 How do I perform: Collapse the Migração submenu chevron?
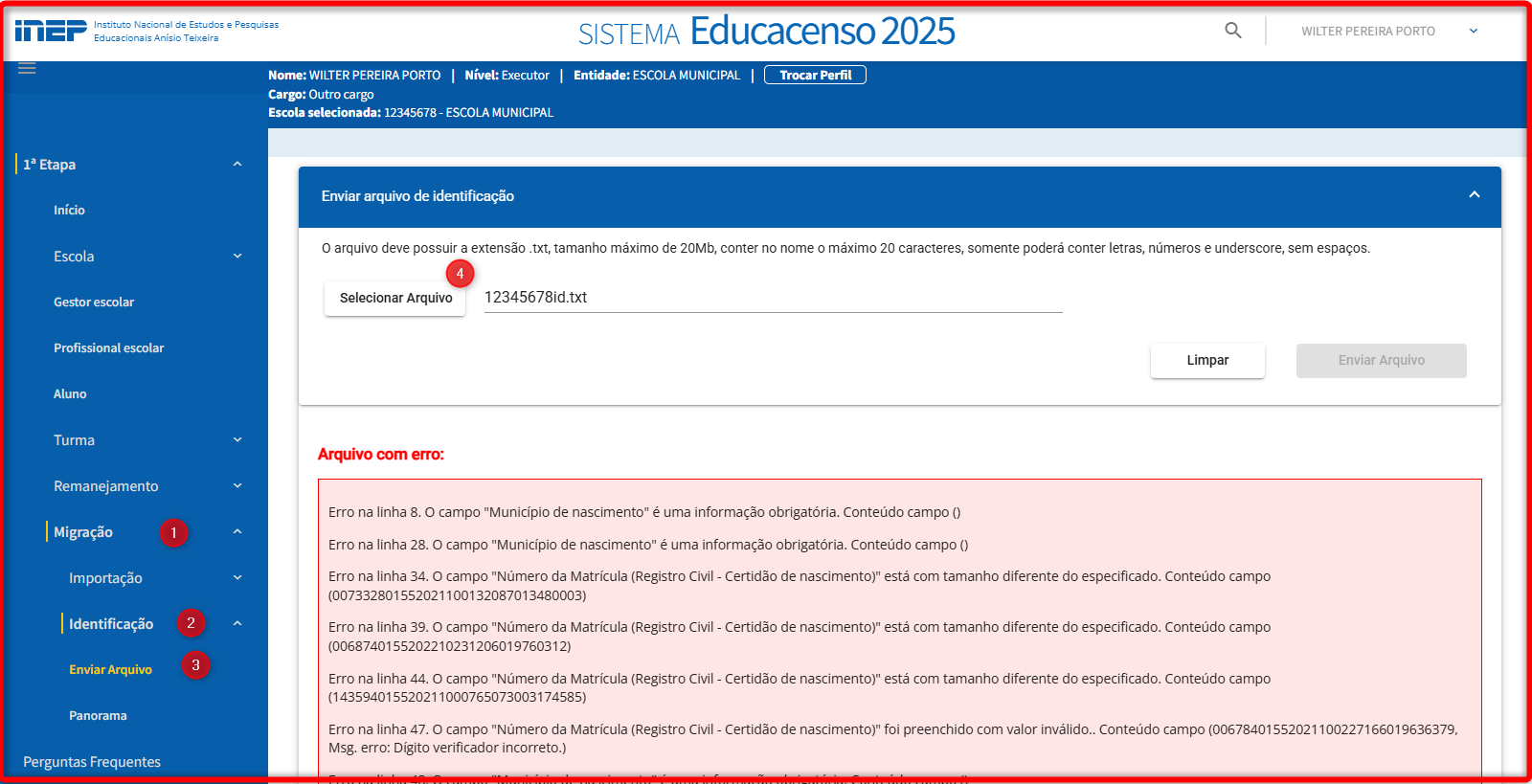pyautogui.click(x=237, y=531)
